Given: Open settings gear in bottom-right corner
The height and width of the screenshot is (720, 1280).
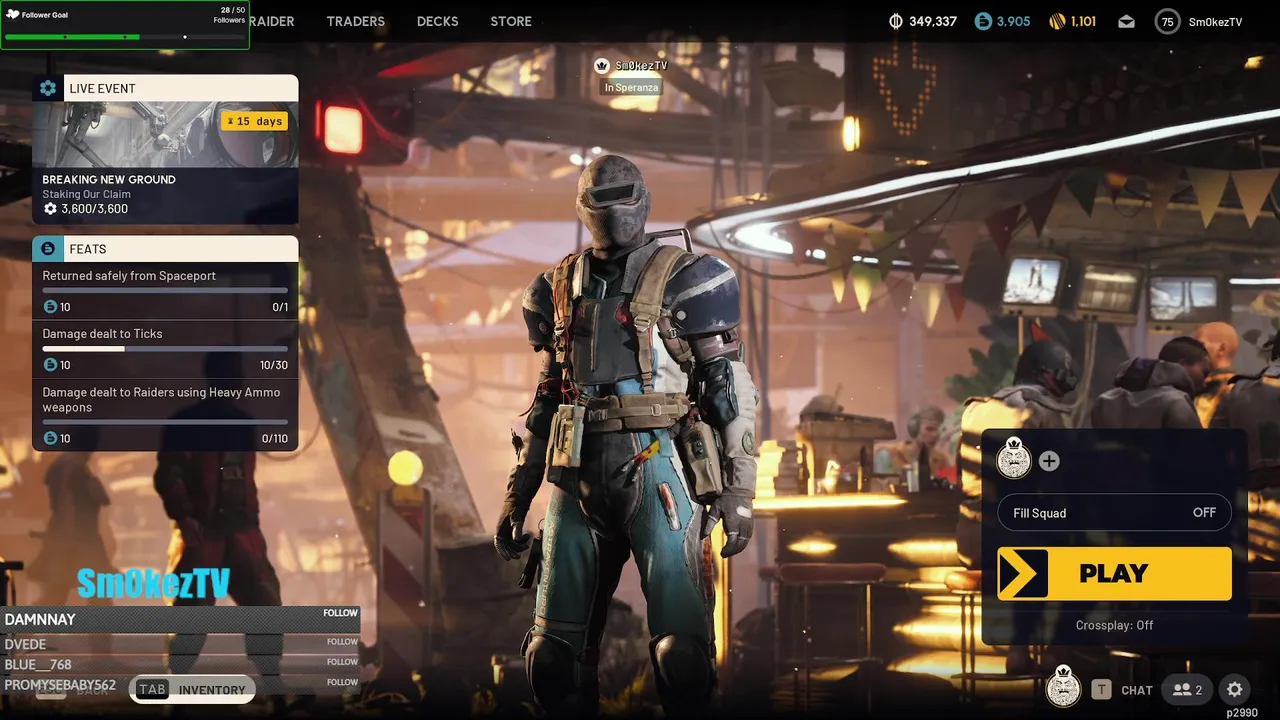Looking at the screenshot, I should 1235,689.
